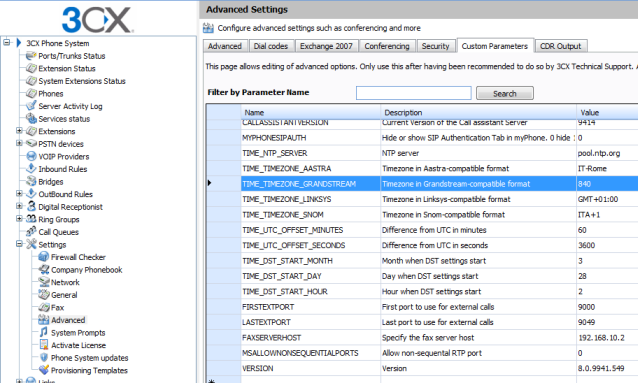Click the Ports/Trunks Status icon
This screenshot has width=638, height=383.
31,56
